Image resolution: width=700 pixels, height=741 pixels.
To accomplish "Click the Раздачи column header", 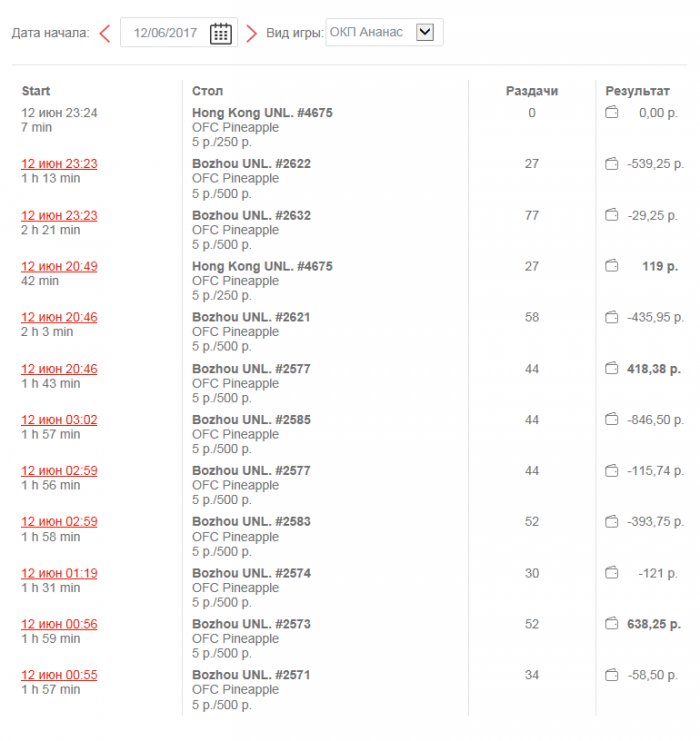I will (x=531, y=91).
